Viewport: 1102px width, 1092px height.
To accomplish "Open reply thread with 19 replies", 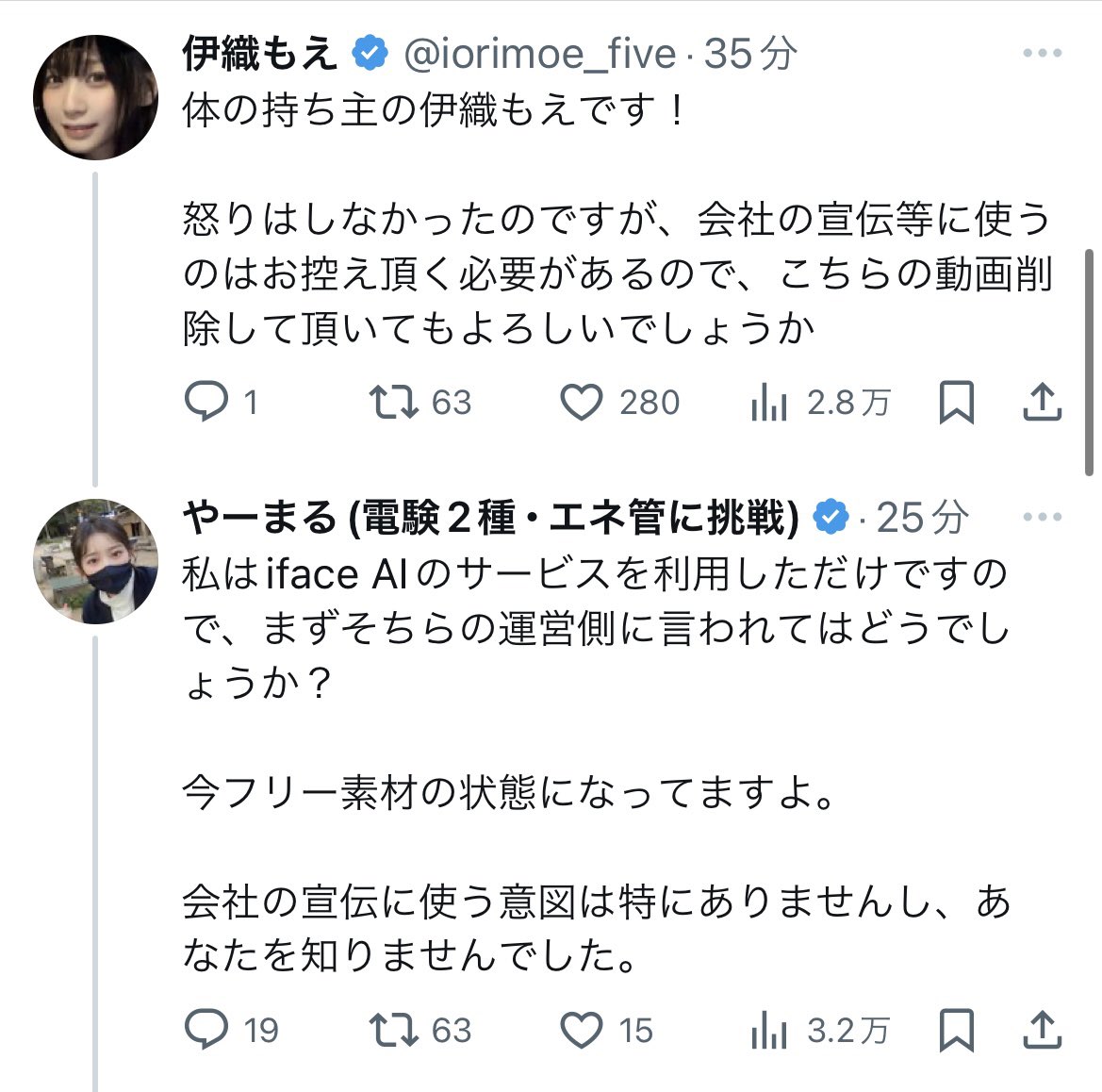I will pos(206,1030).
